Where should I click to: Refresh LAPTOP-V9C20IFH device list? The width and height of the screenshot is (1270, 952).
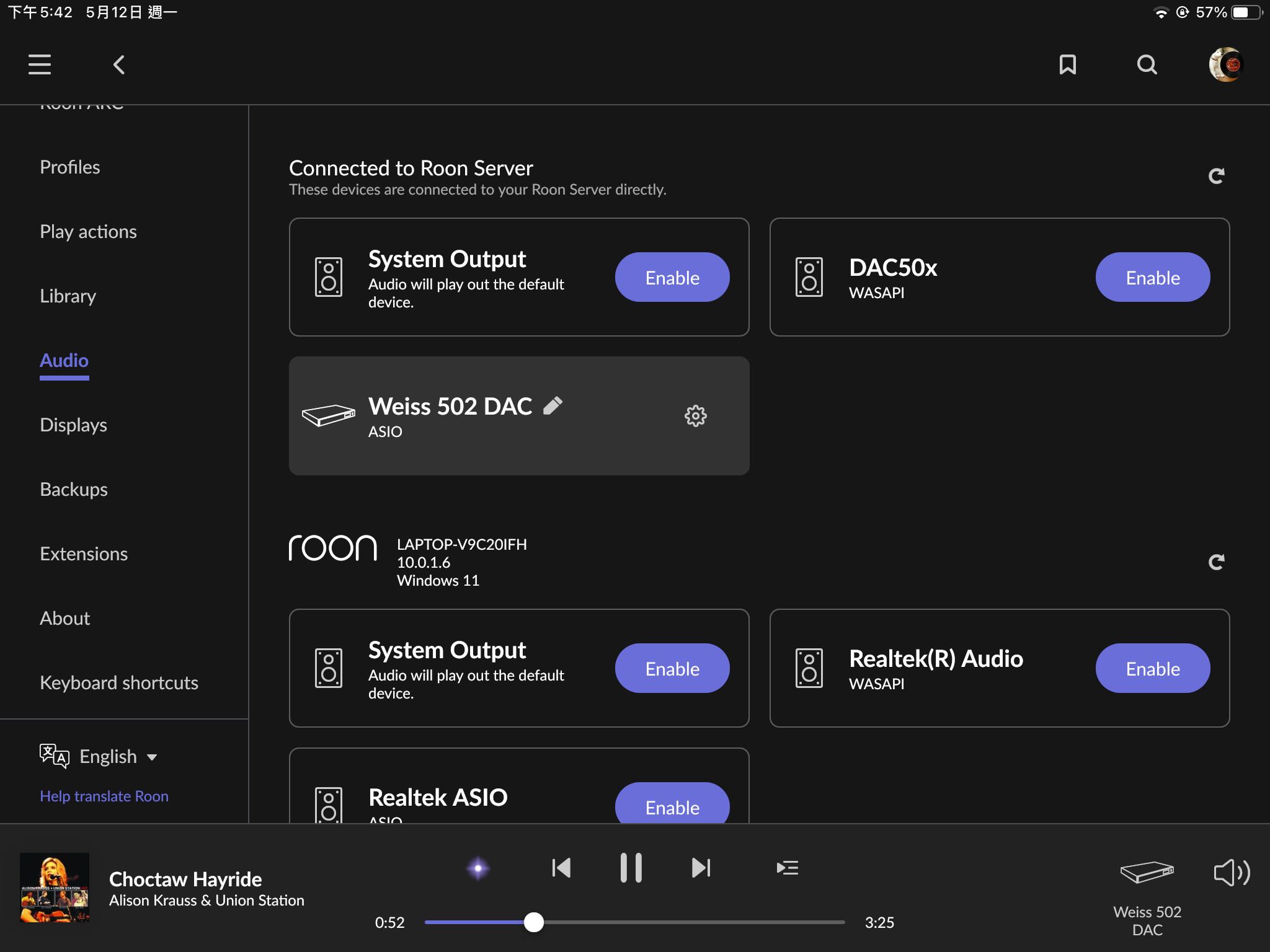pyautogui.click(x=1216, y=562)
